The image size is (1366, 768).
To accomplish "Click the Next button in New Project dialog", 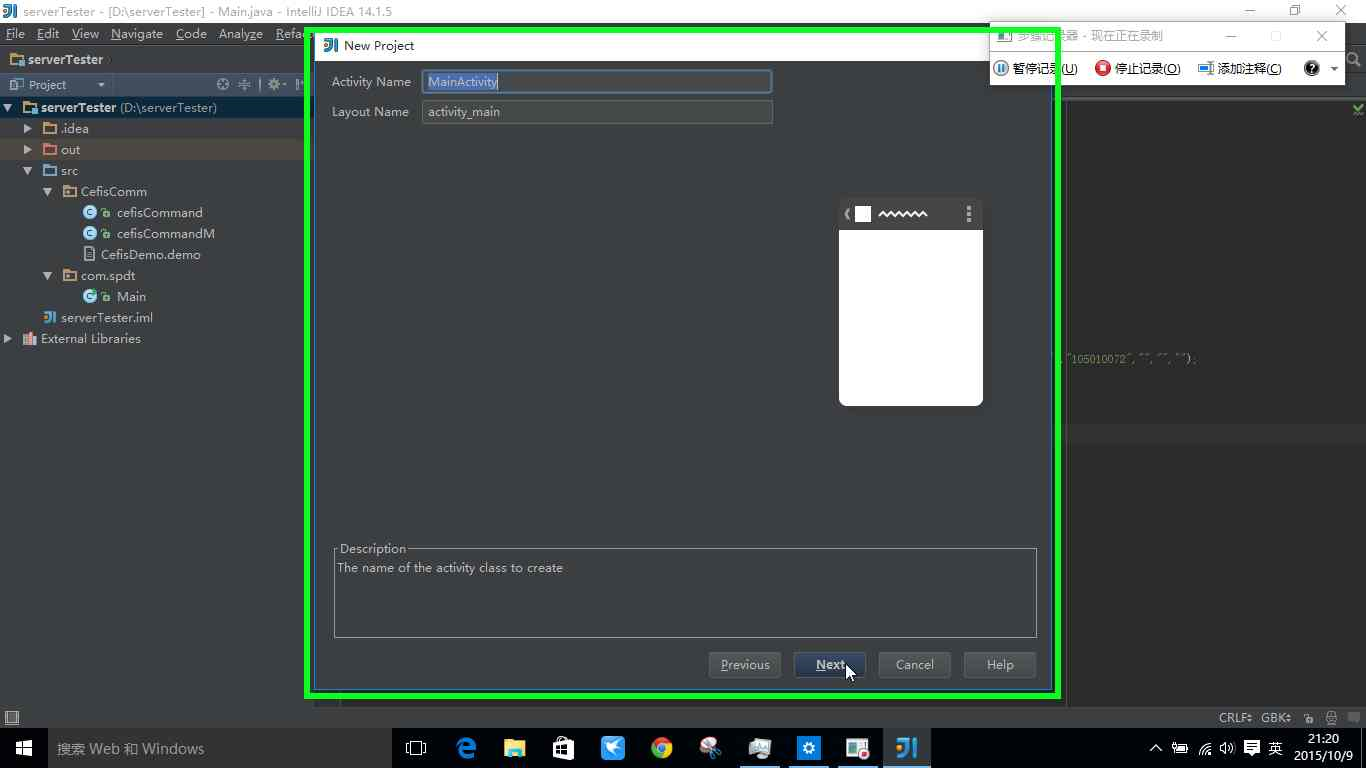I will click(x=830, y=665).
